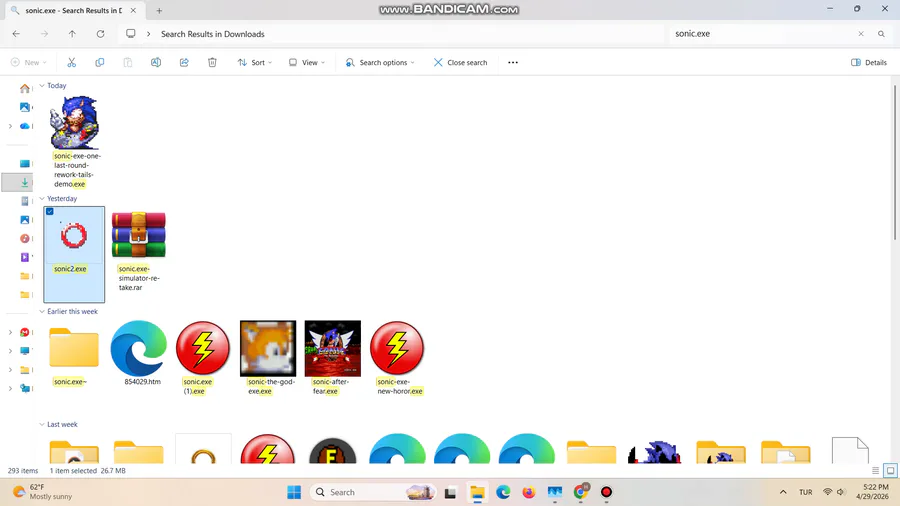Click the TUR language indicator
Viewport: 900px width, 506px height.
coord(806,492)
